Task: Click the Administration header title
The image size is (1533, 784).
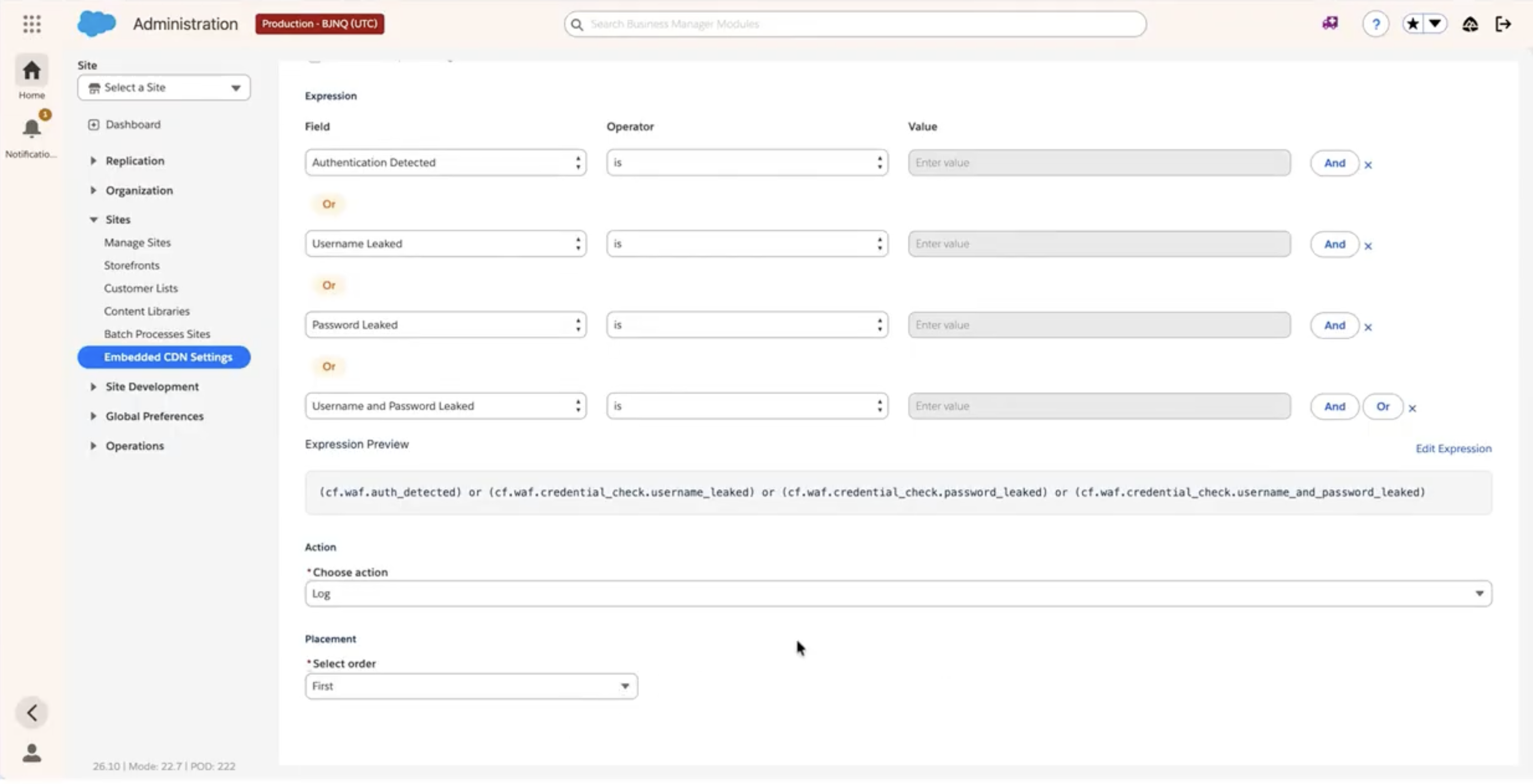Action: point(185,24)
